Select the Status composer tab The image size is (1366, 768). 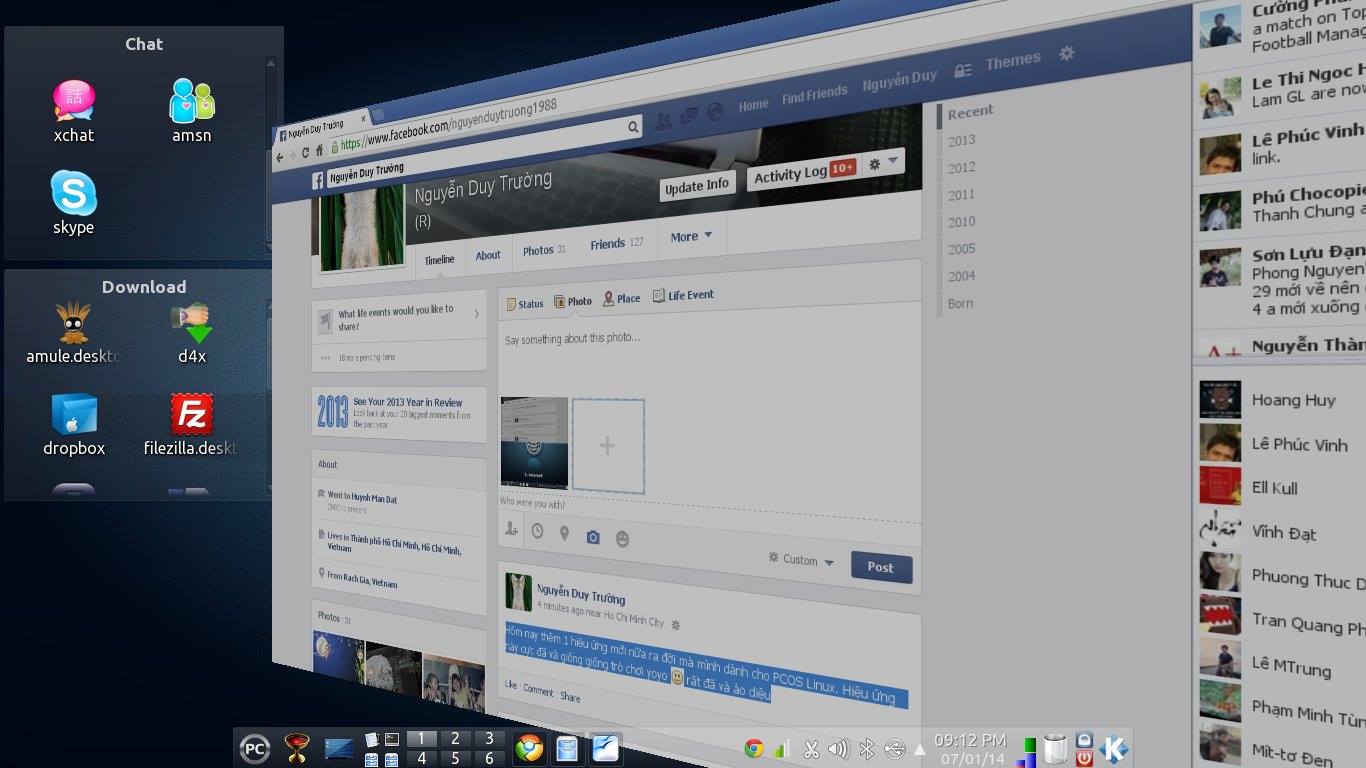pos(525,304)
